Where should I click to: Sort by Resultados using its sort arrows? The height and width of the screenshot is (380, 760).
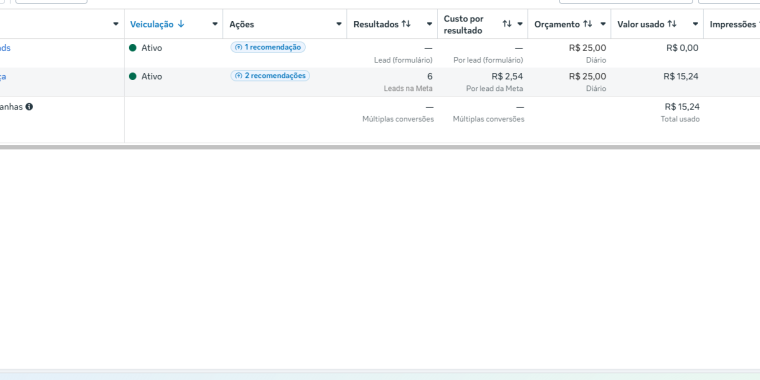coord(406,24)
